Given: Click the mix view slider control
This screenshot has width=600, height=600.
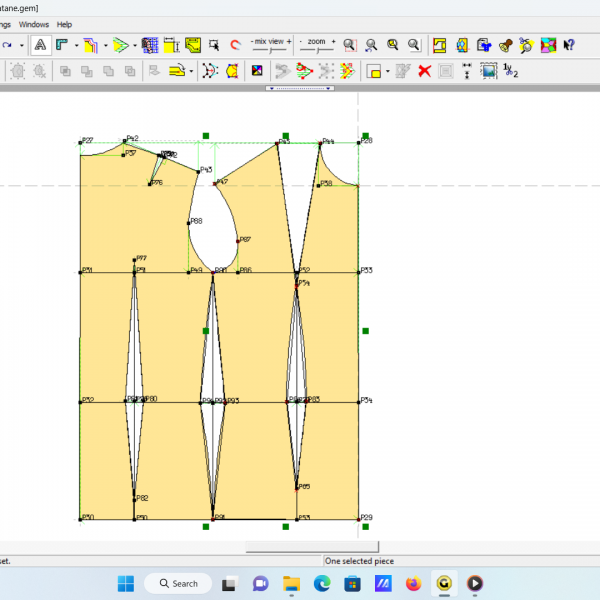Looking at the screenshot, I should pyautogui.click(x=270, y=51).
